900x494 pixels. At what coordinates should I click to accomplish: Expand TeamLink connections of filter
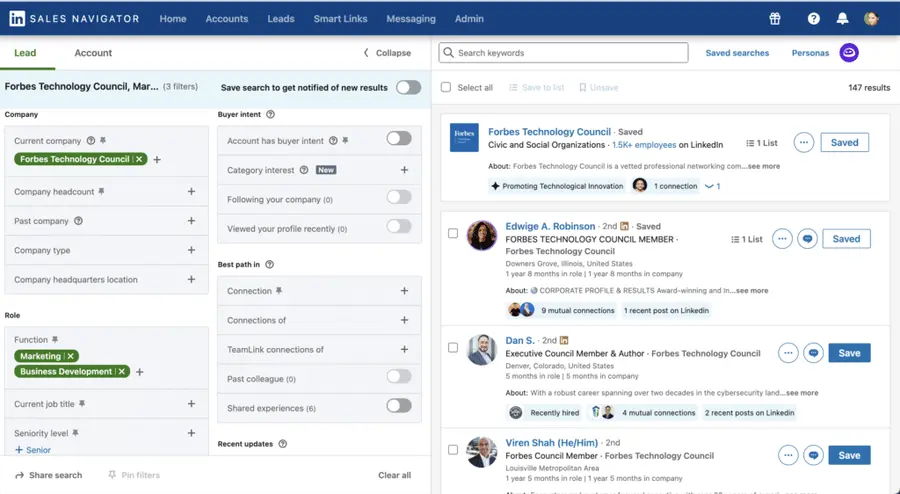tap(405, 349)
